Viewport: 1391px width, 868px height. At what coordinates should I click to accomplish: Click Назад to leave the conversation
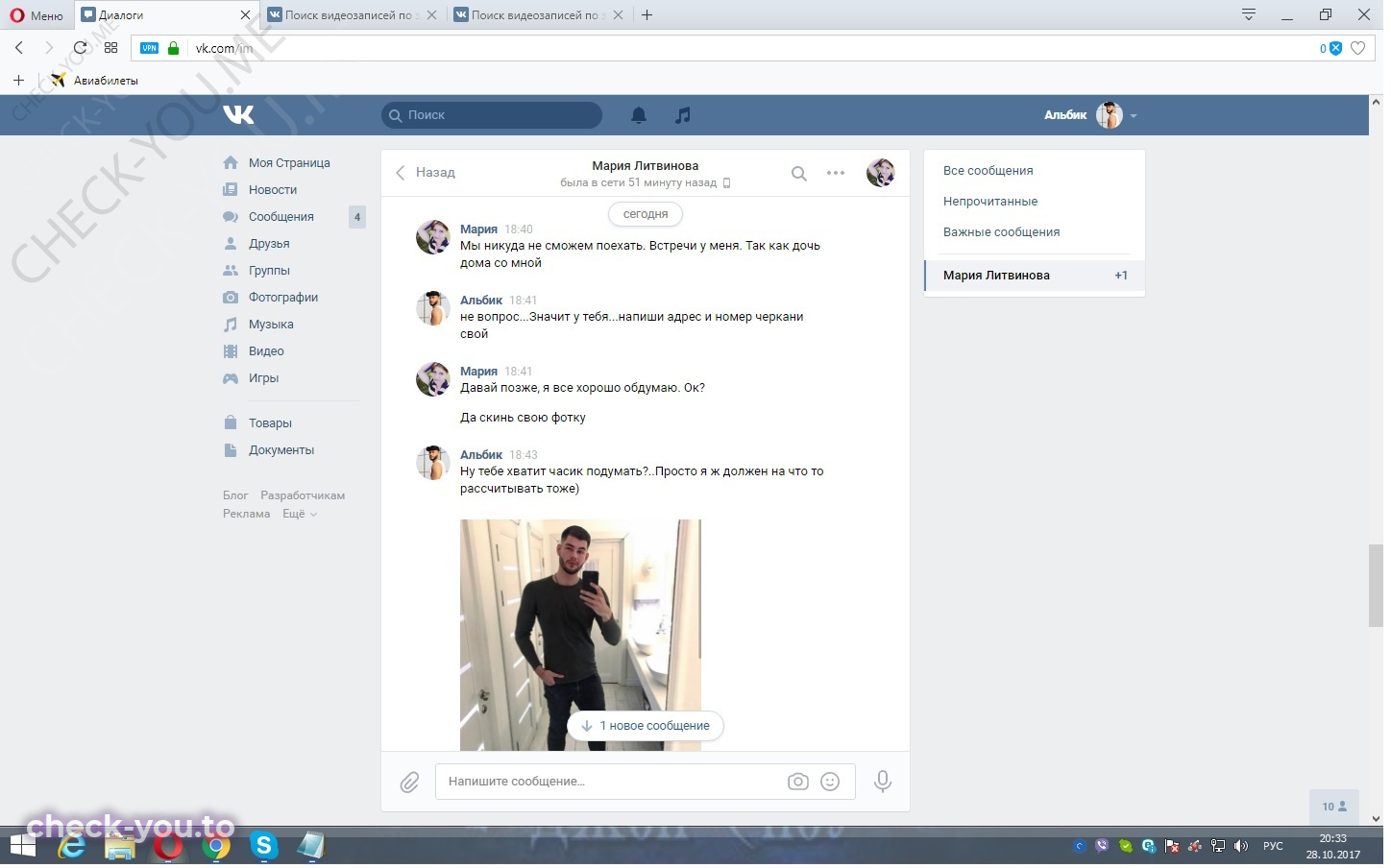pos(426,173)
